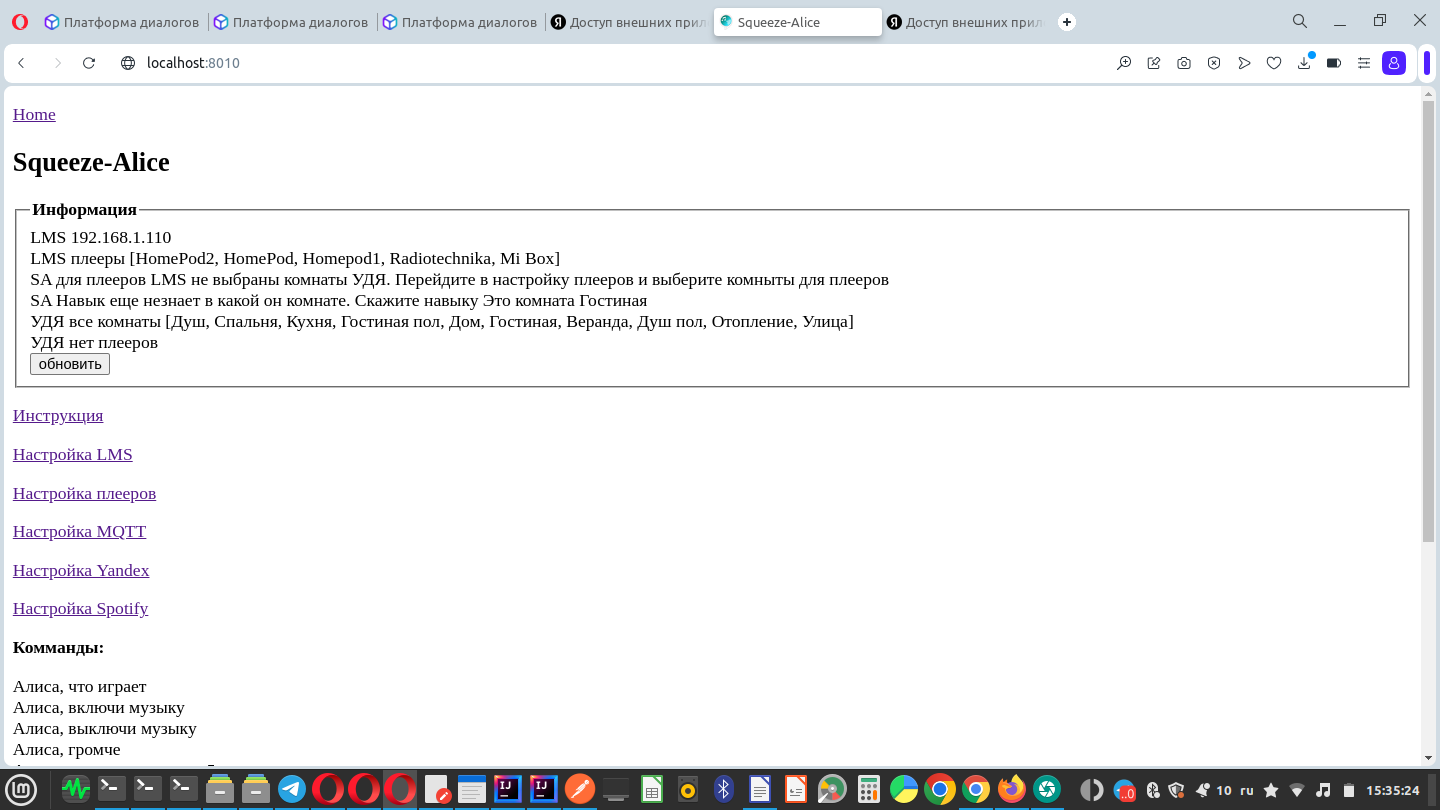Open the calculator from the taskbar
Screen dimensions: 1440x810
click(868, 790)
